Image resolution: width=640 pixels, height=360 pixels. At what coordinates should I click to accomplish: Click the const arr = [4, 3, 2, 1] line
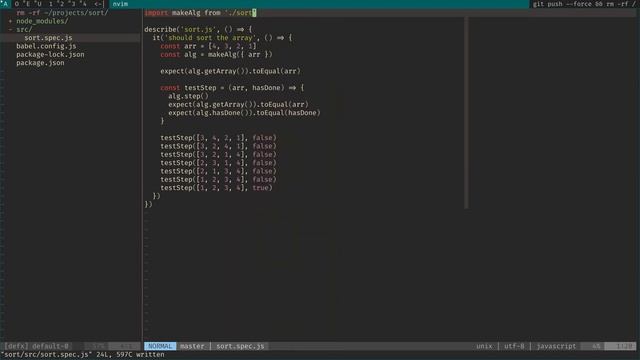[208, 46]
